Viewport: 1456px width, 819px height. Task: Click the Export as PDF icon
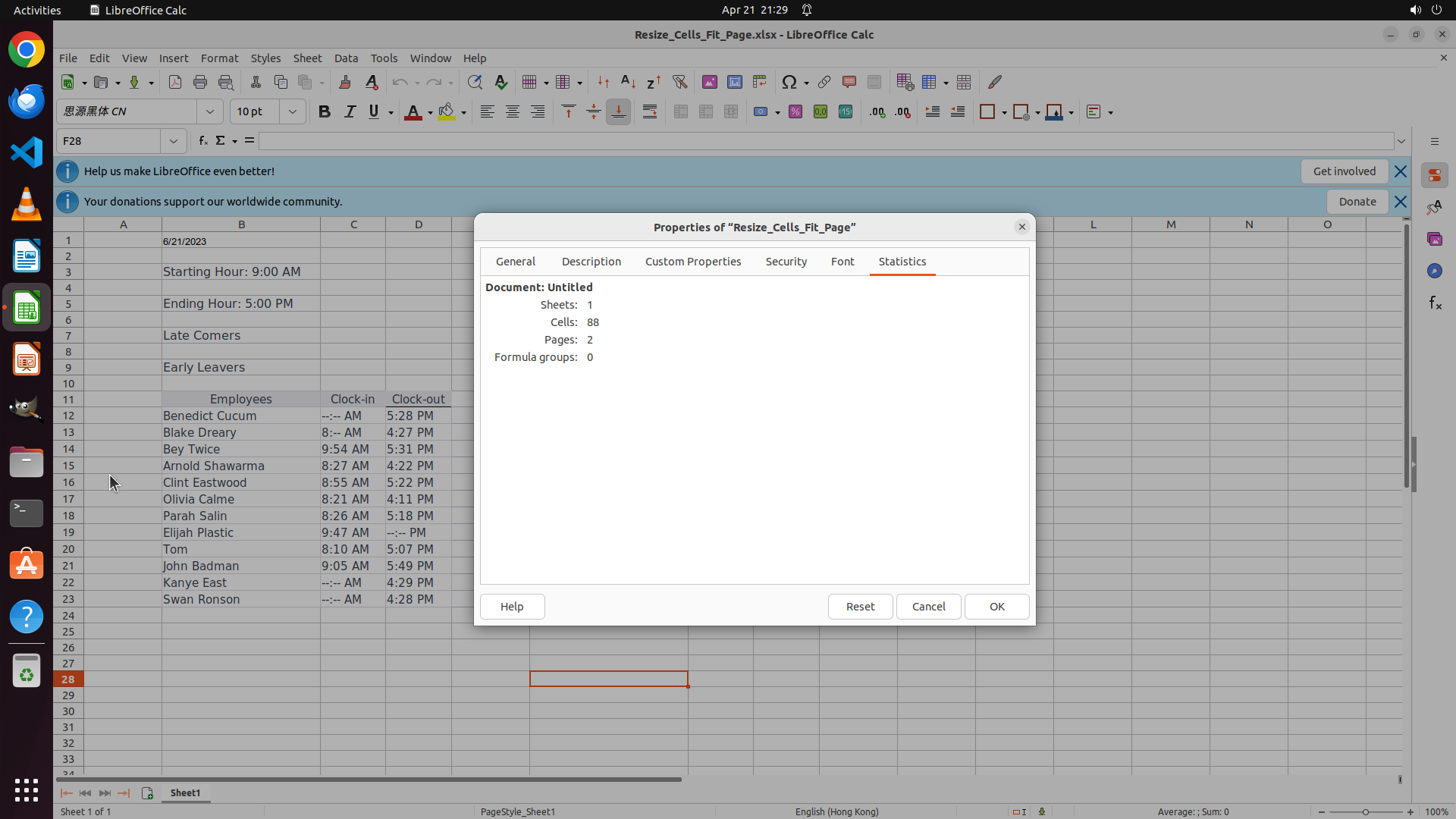pos(175,82)
